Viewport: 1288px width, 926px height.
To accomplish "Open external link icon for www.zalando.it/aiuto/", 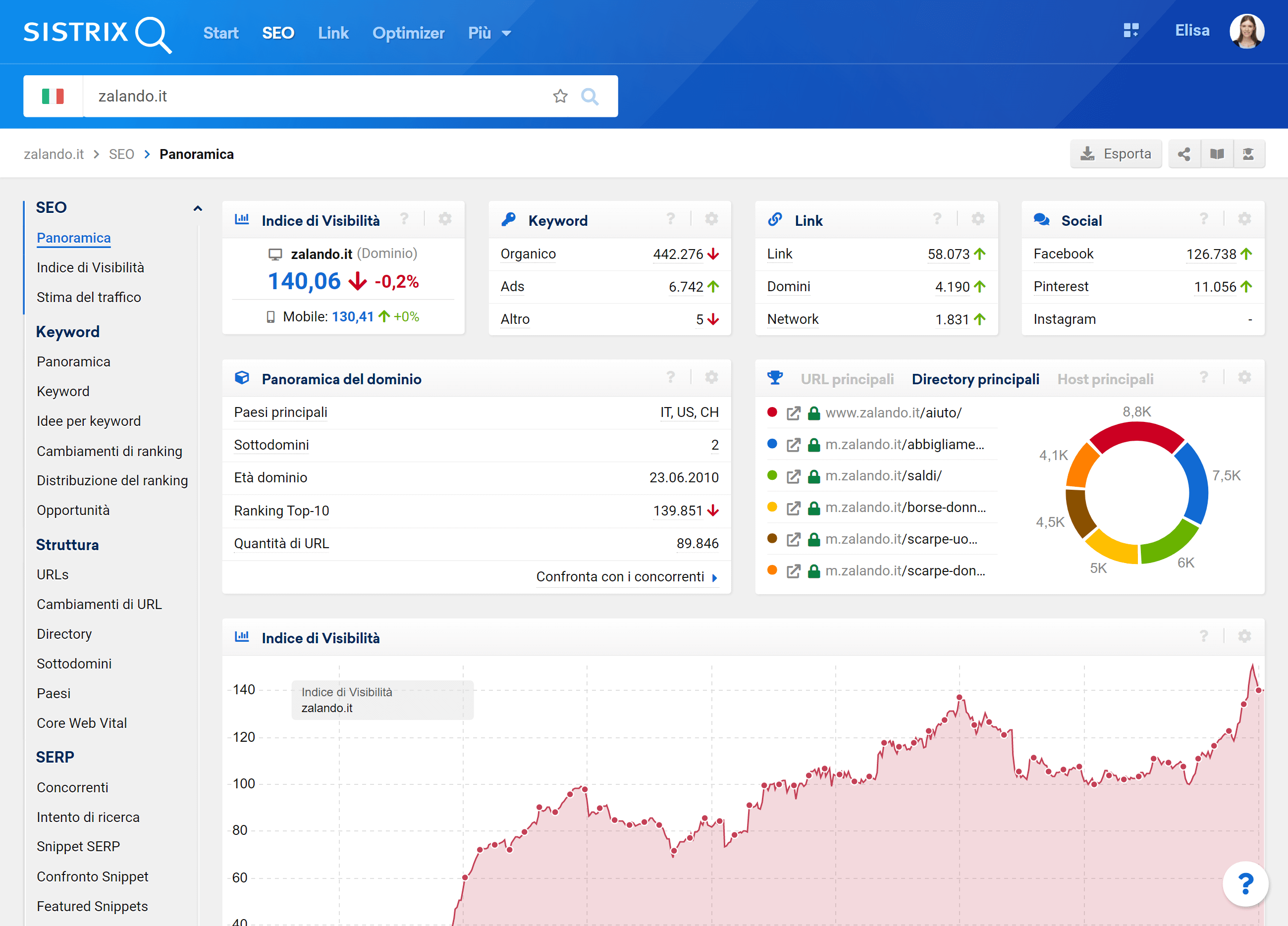I will coord(793,413).
